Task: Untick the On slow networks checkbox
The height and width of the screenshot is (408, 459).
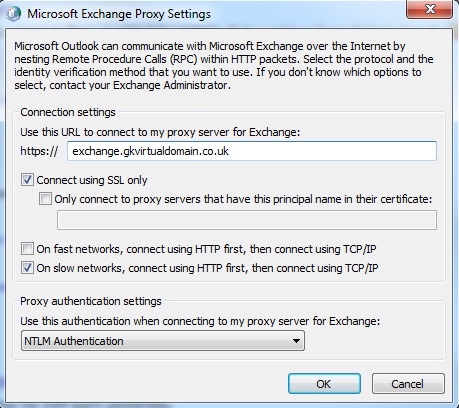Action: coord(27,268)
